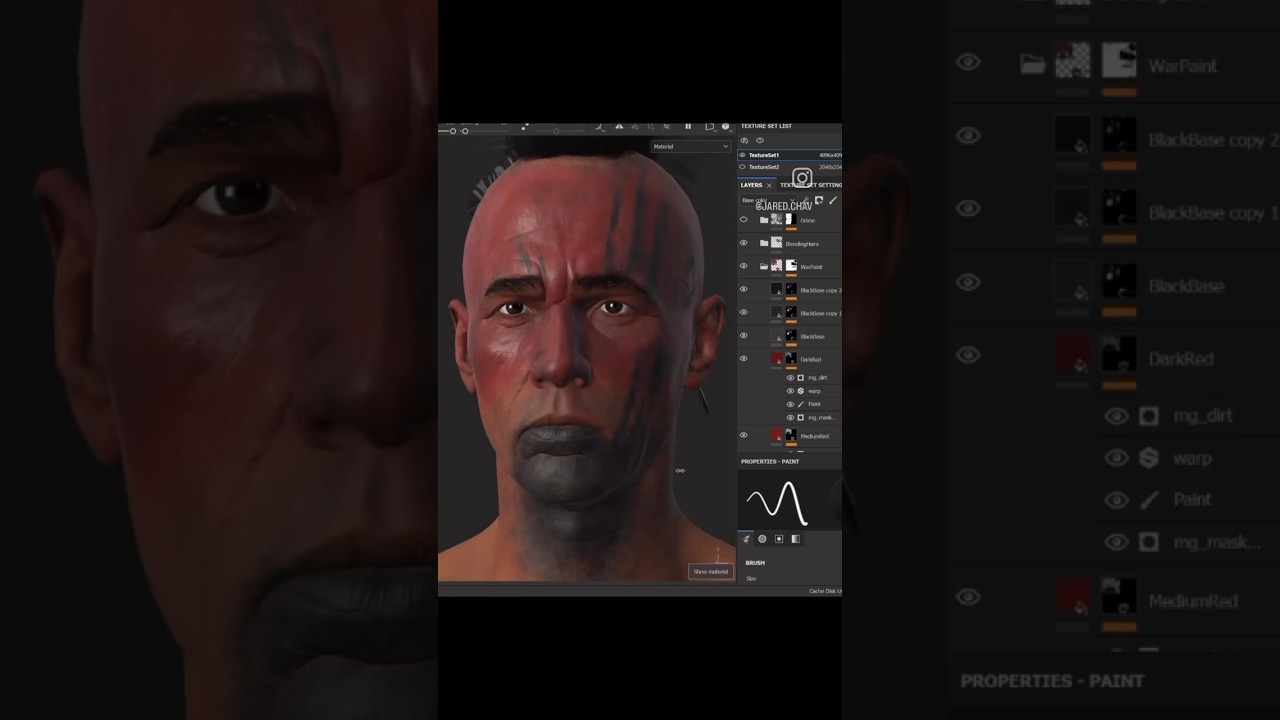The width and height of the screenshot is (1280, 720).
Task: Hide the WarPaint folder layer
Action: pos(743,266)
